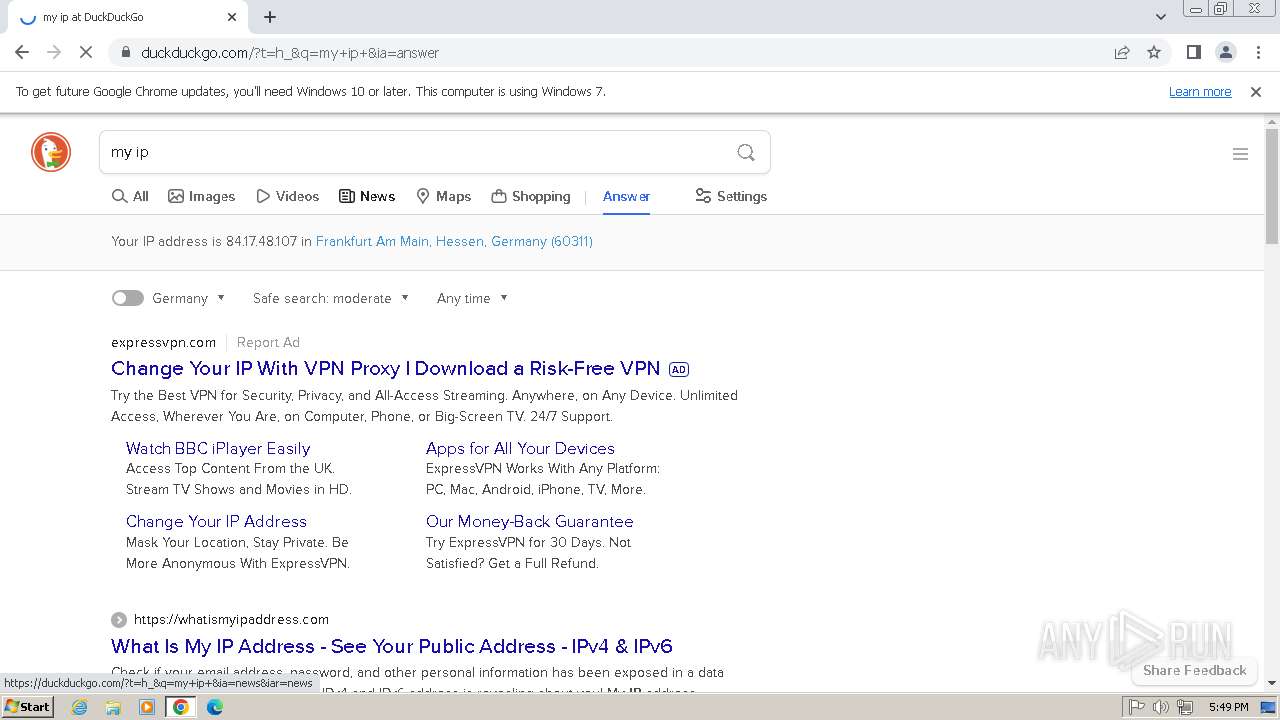Open Watch BBC iPlayer Easily link
The image size is (1280, 720).
click(218, 448)
